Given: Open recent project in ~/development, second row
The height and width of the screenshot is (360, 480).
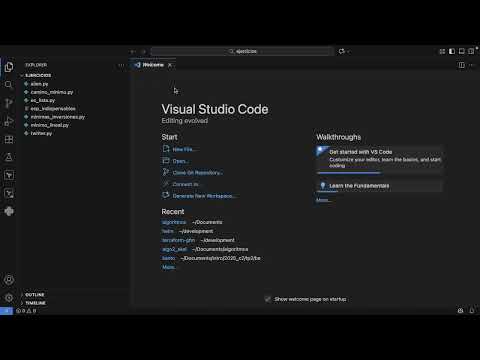Looking at the screenshot, I should pyautogui.click(x=167, y=231).
